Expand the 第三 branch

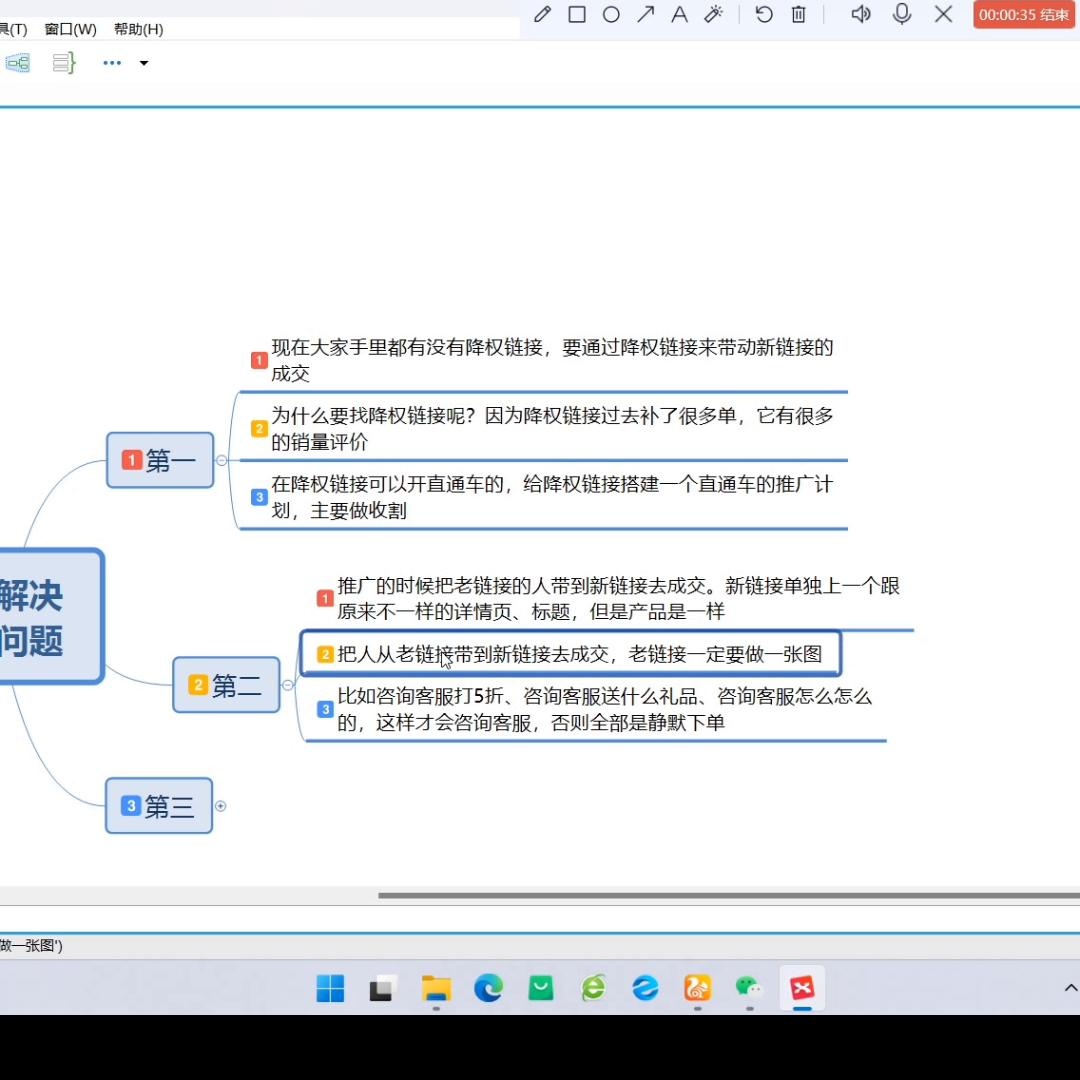220,806
